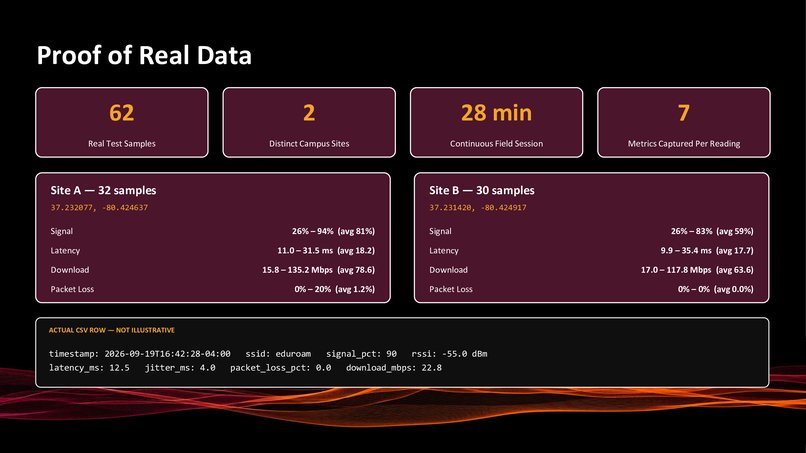This screenshot has height=453, width=806.
Task: Click the 'Distinct Campus Sites' label
Action: point(309,143)
